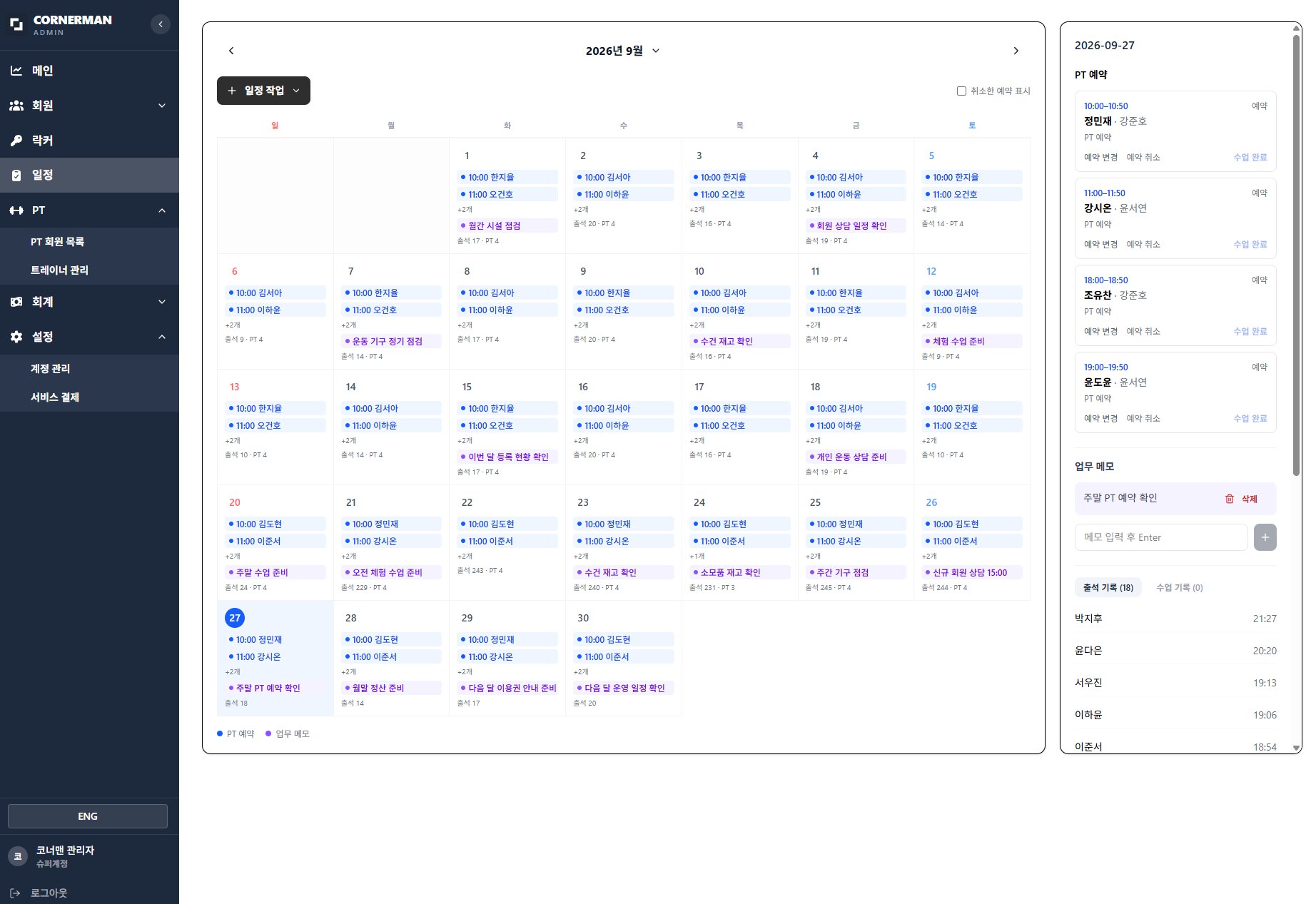Click 10:00 김도현 event on day 30
Screen dimensions: 1316x904
click(624, 639)
